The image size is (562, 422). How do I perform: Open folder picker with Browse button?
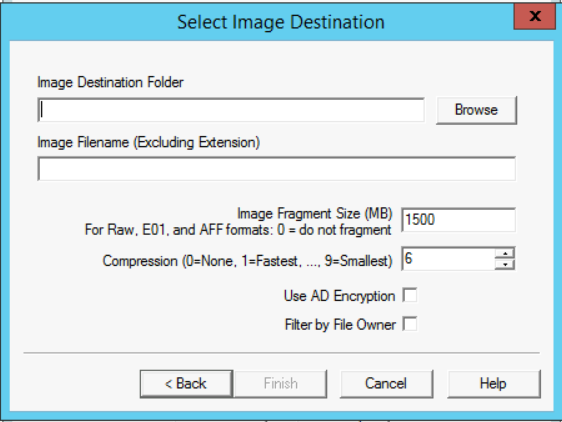(476, 110)
